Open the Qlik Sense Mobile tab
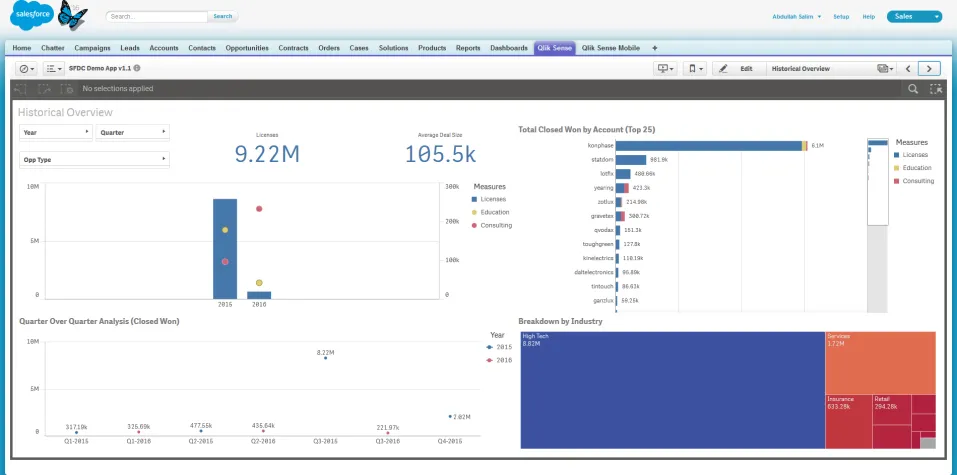957x475 pixels. tap(610, 48)
